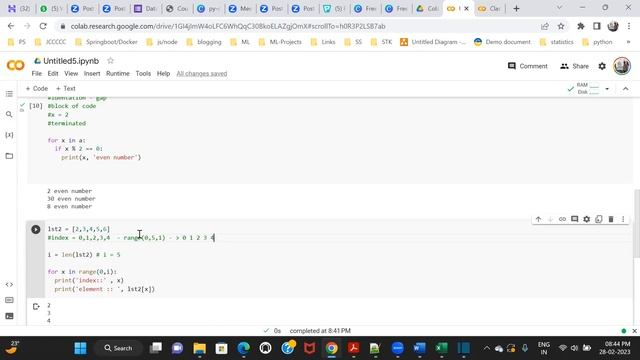
Task: Open the statistics bookmark folder
Action: click(556, 42)
